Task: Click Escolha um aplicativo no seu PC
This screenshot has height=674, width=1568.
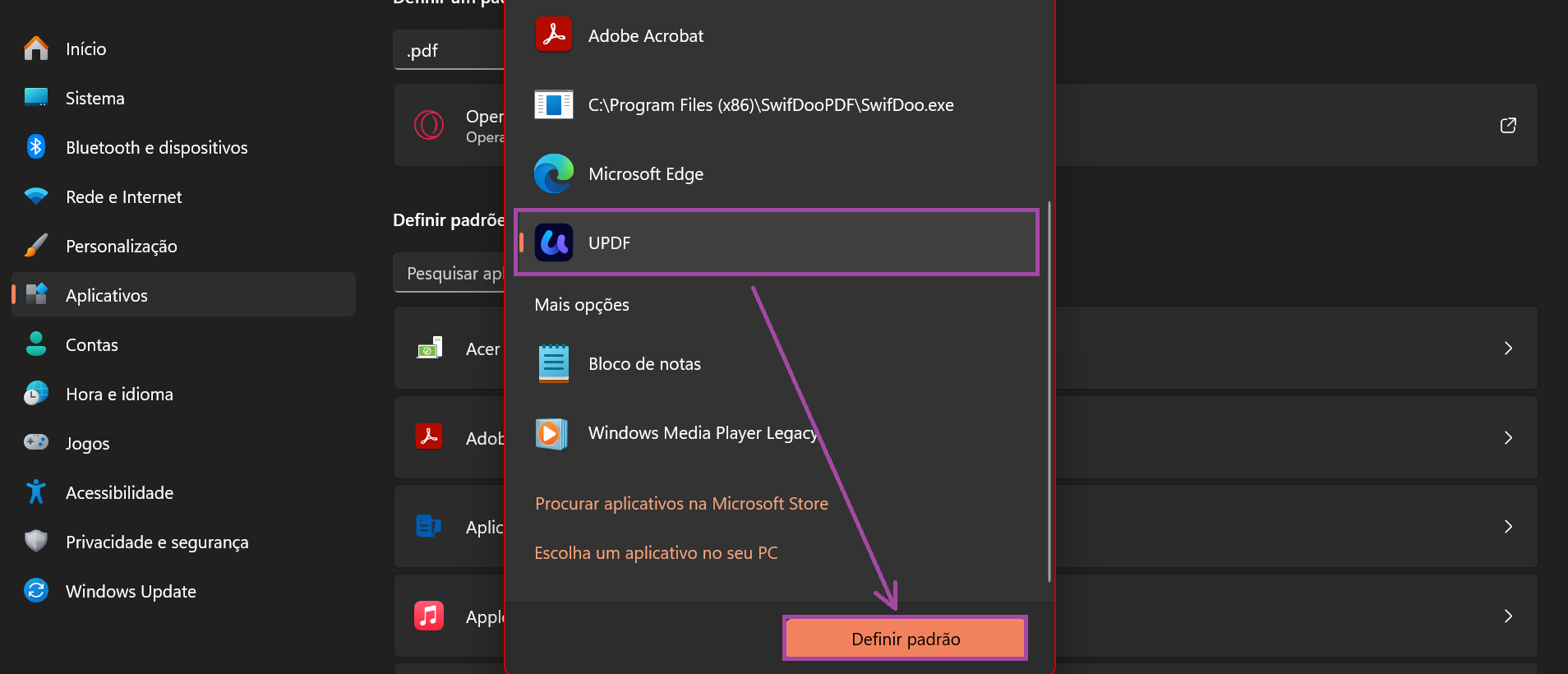Action: 656,553
